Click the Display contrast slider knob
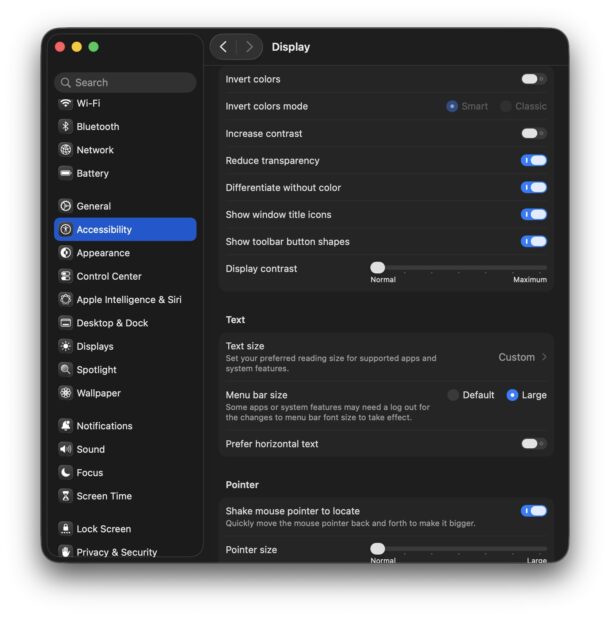The width and height of the screenshot is (610, 617). pyautogui.click(x=377, y=268)
